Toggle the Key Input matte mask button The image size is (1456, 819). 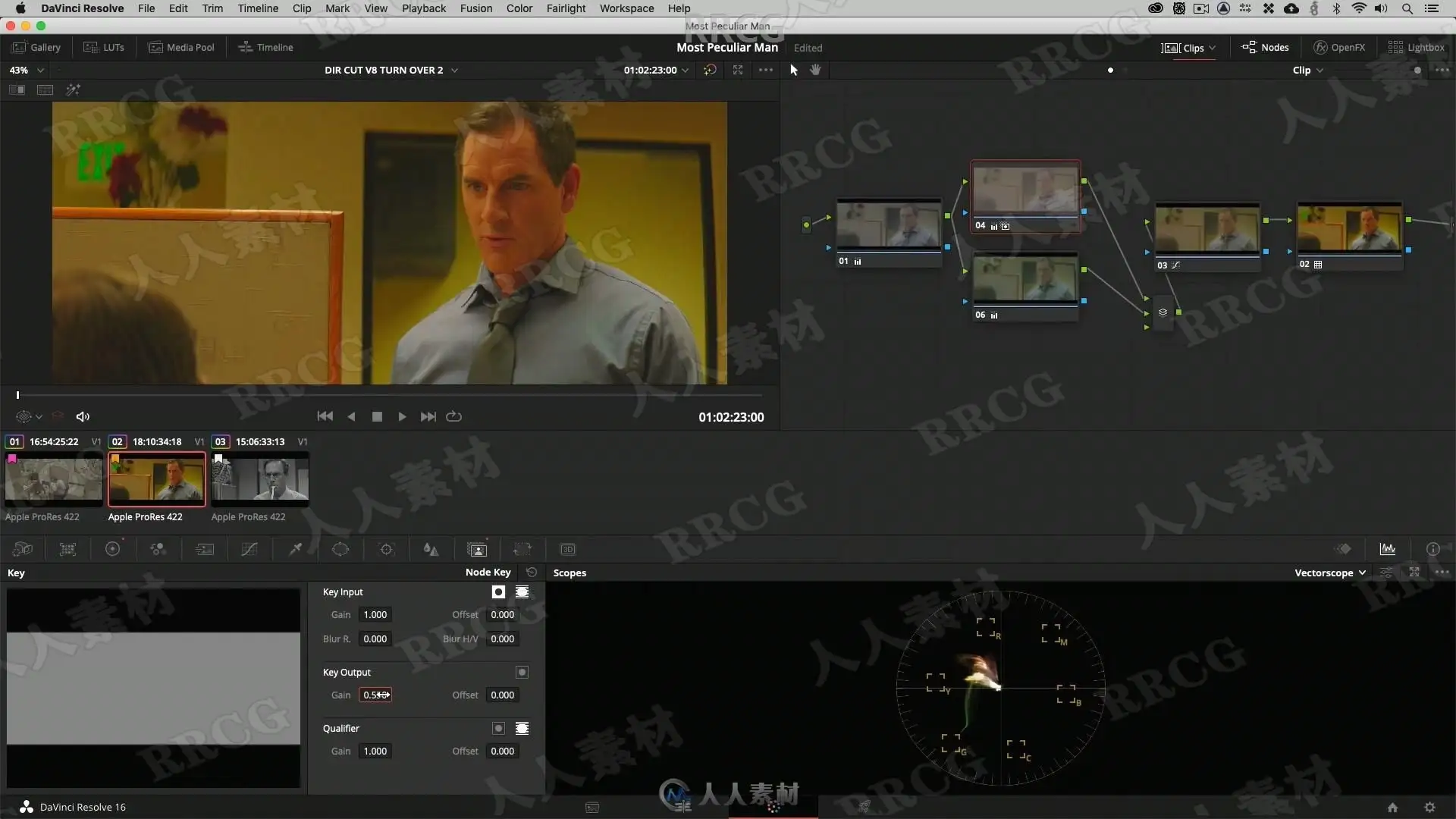pos(498,592)
